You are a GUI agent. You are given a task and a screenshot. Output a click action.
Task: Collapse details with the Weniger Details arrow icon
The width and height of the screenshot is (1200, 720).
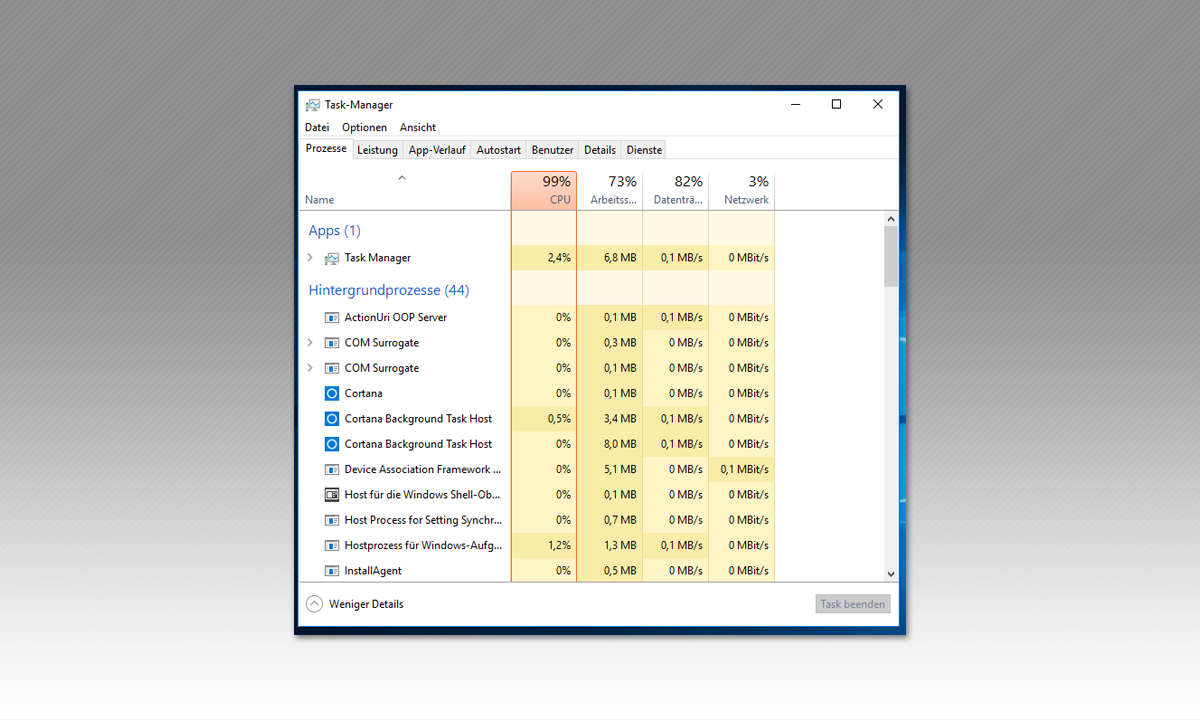click(314, 604)
